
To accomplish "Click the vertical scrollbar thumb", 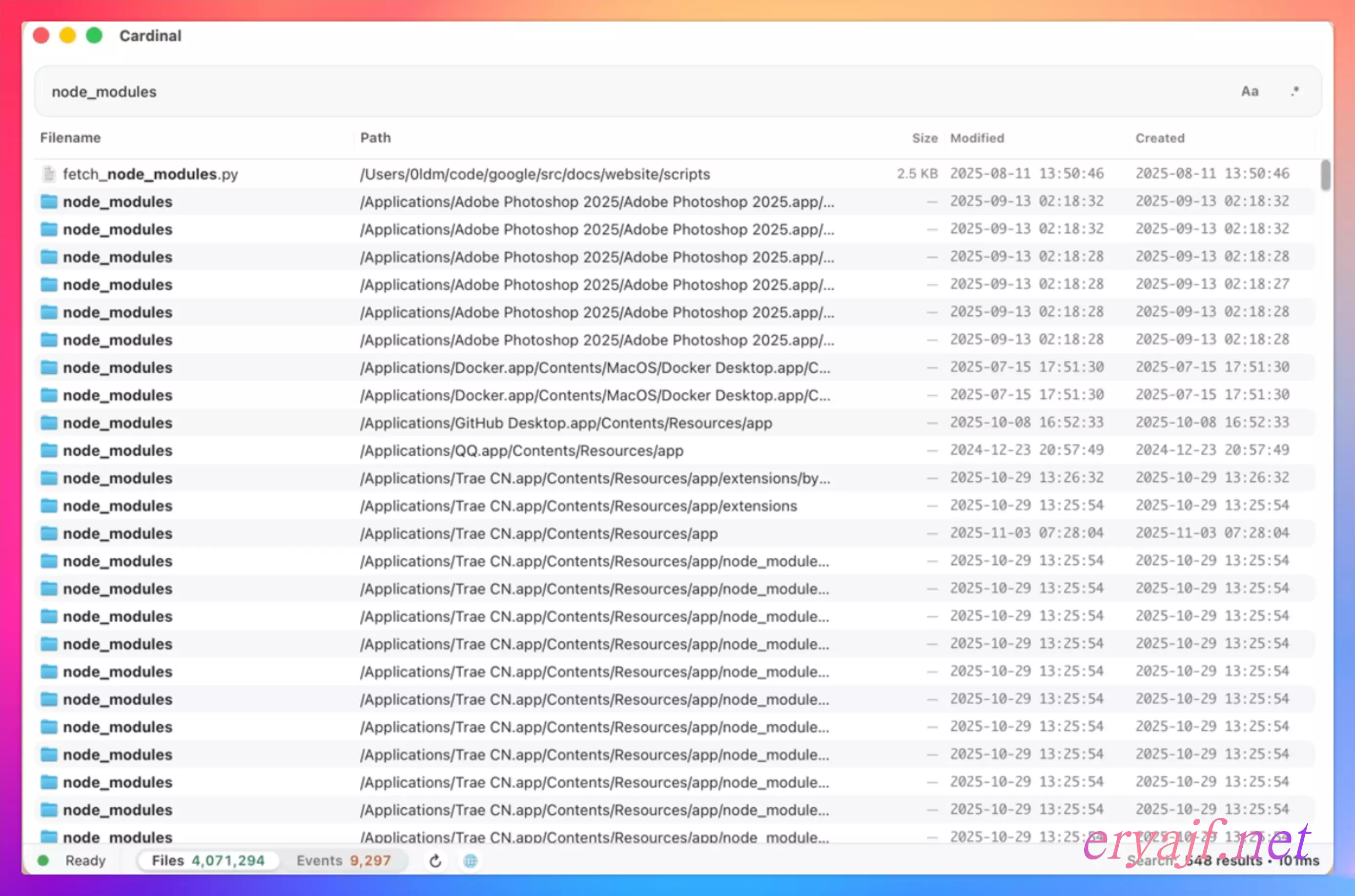I will [x=1325, y=175].
